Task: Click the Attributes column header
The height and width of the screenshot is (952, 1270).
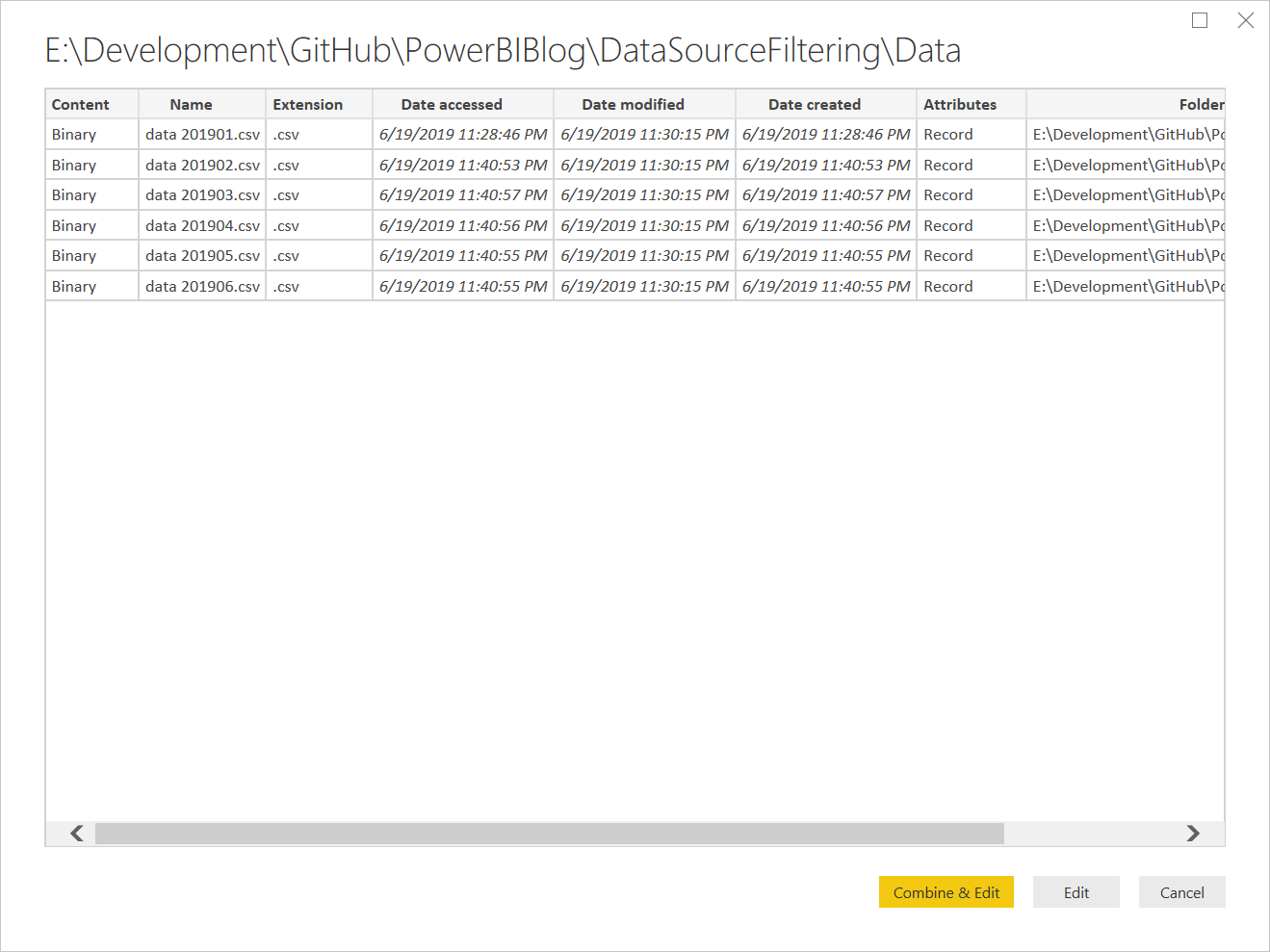Action: pos(960,104)
